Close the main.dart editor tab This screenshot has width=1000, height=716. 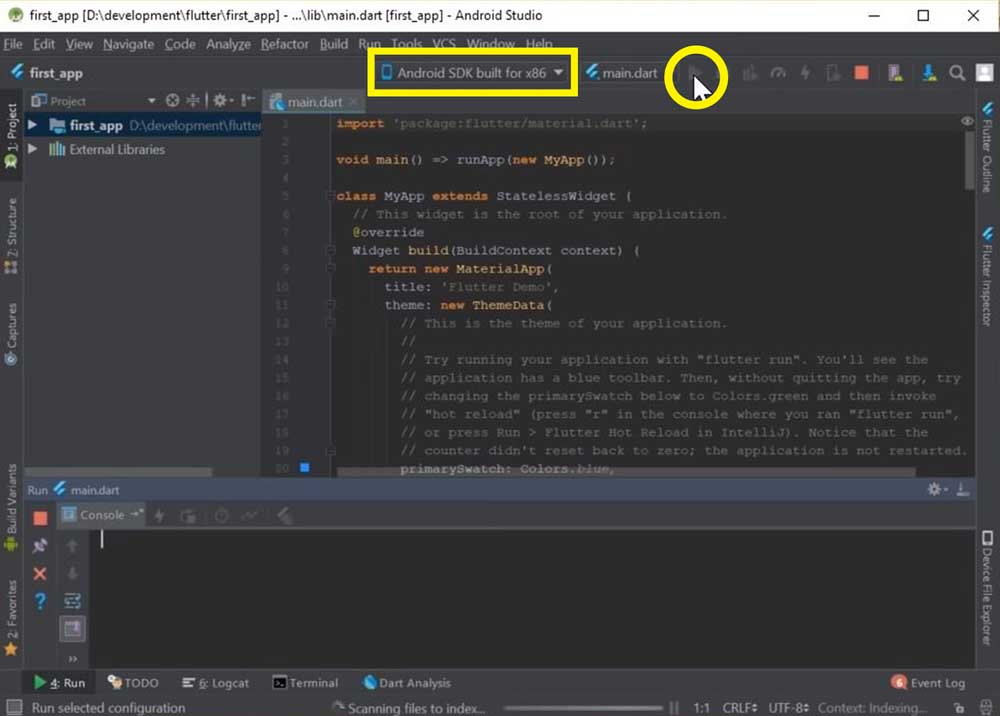354,102
